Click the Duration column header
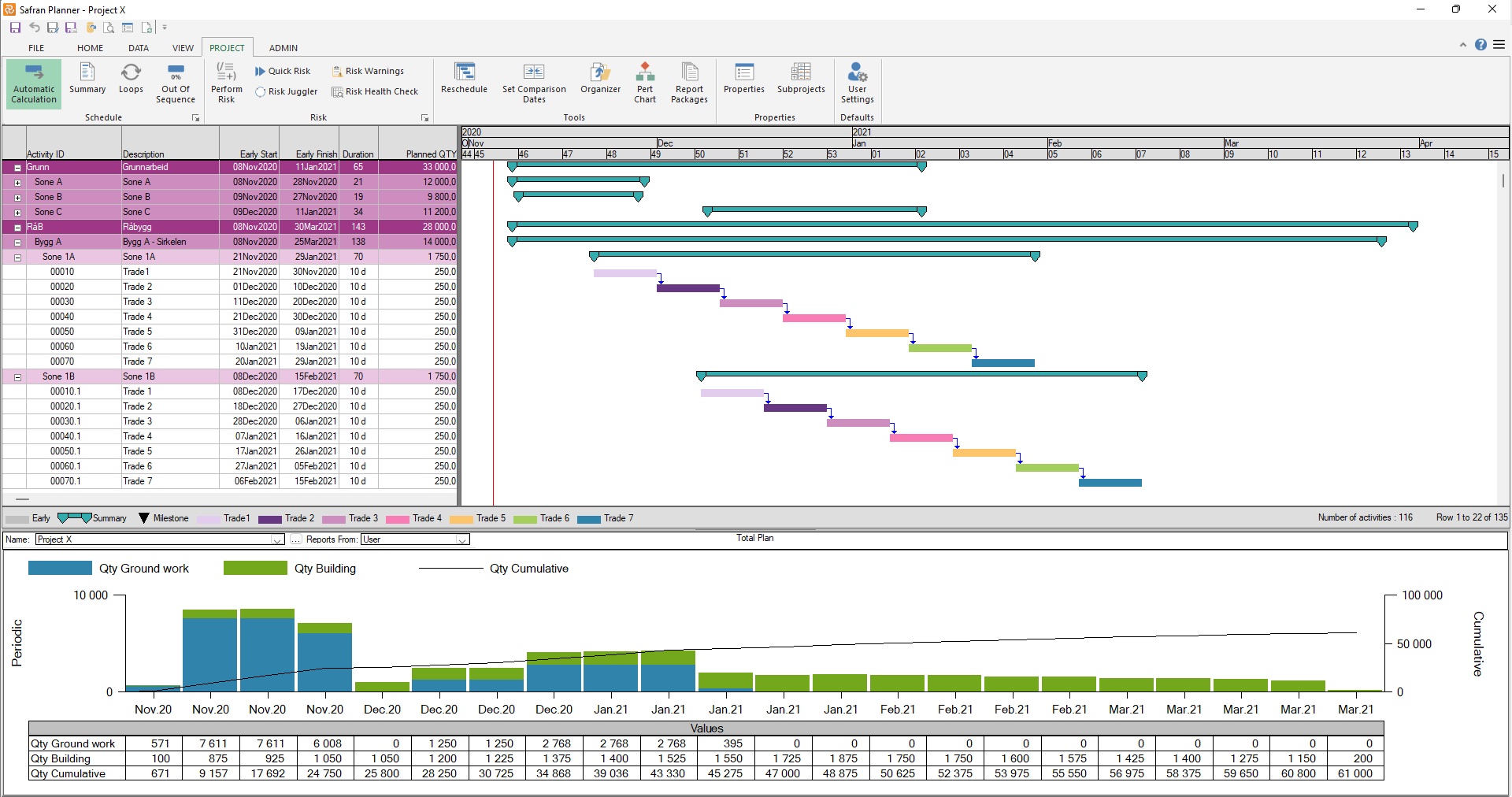The width and height of the screenshot is (1512, 797). [358, 143]
